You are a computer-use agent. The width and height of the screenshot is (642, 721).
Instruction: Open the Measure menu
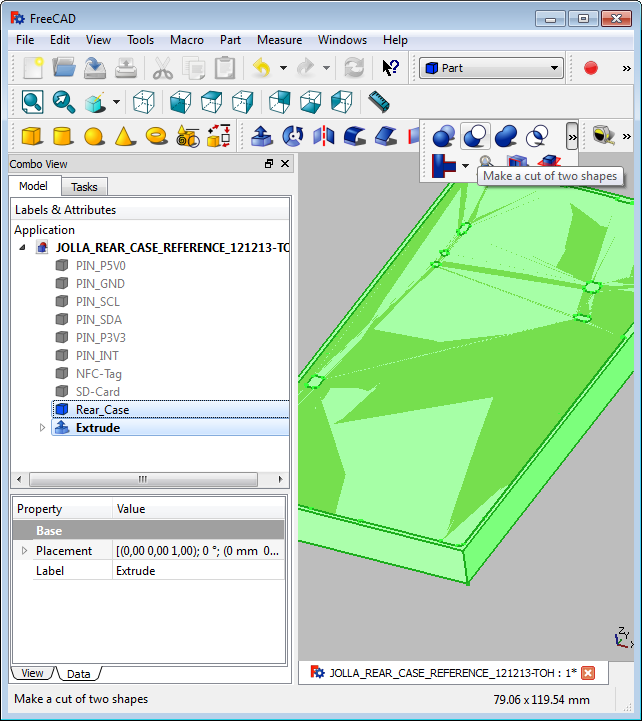click(x=279, y=40)
